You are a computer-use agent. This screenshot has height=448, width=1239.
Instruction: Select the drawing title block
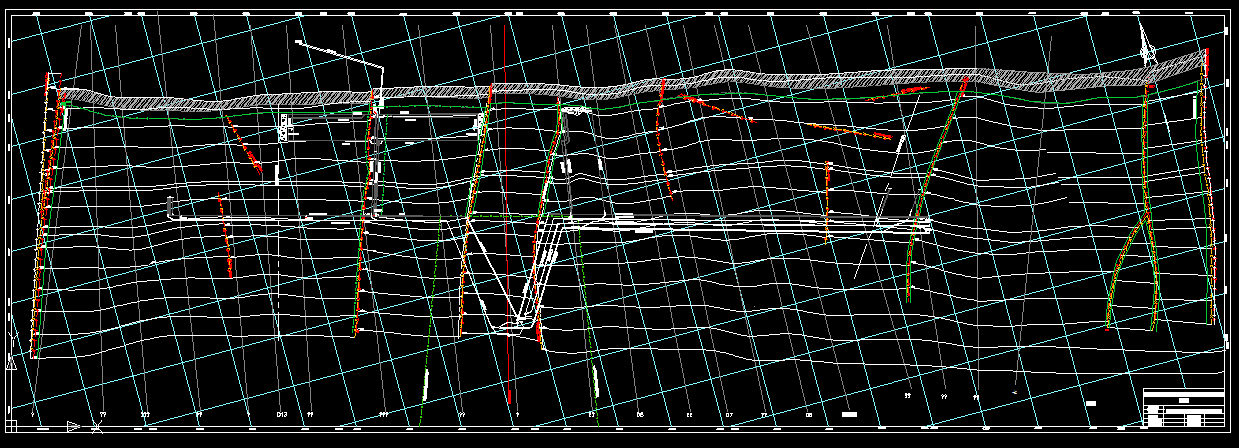1184,408
